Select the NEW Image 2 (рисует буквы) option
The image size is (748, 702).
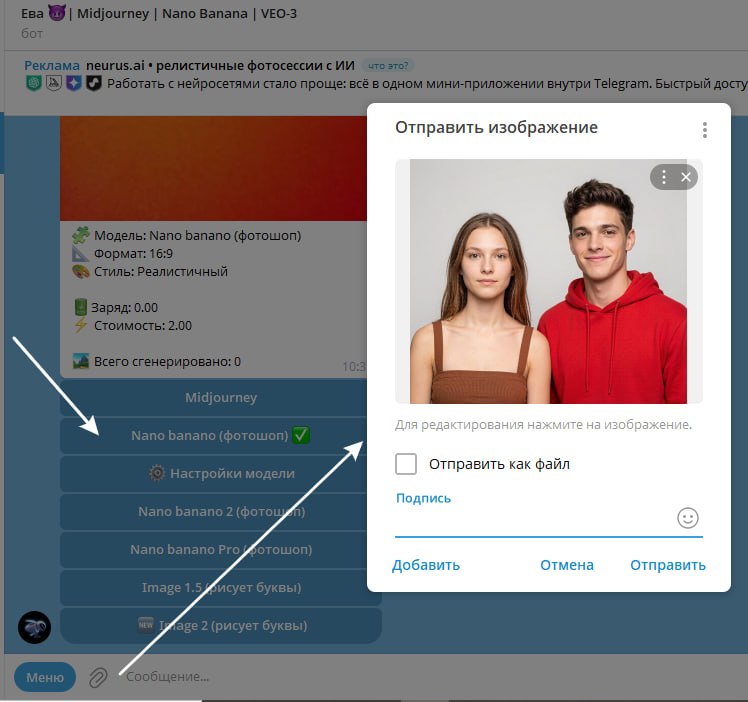[220, 625]
